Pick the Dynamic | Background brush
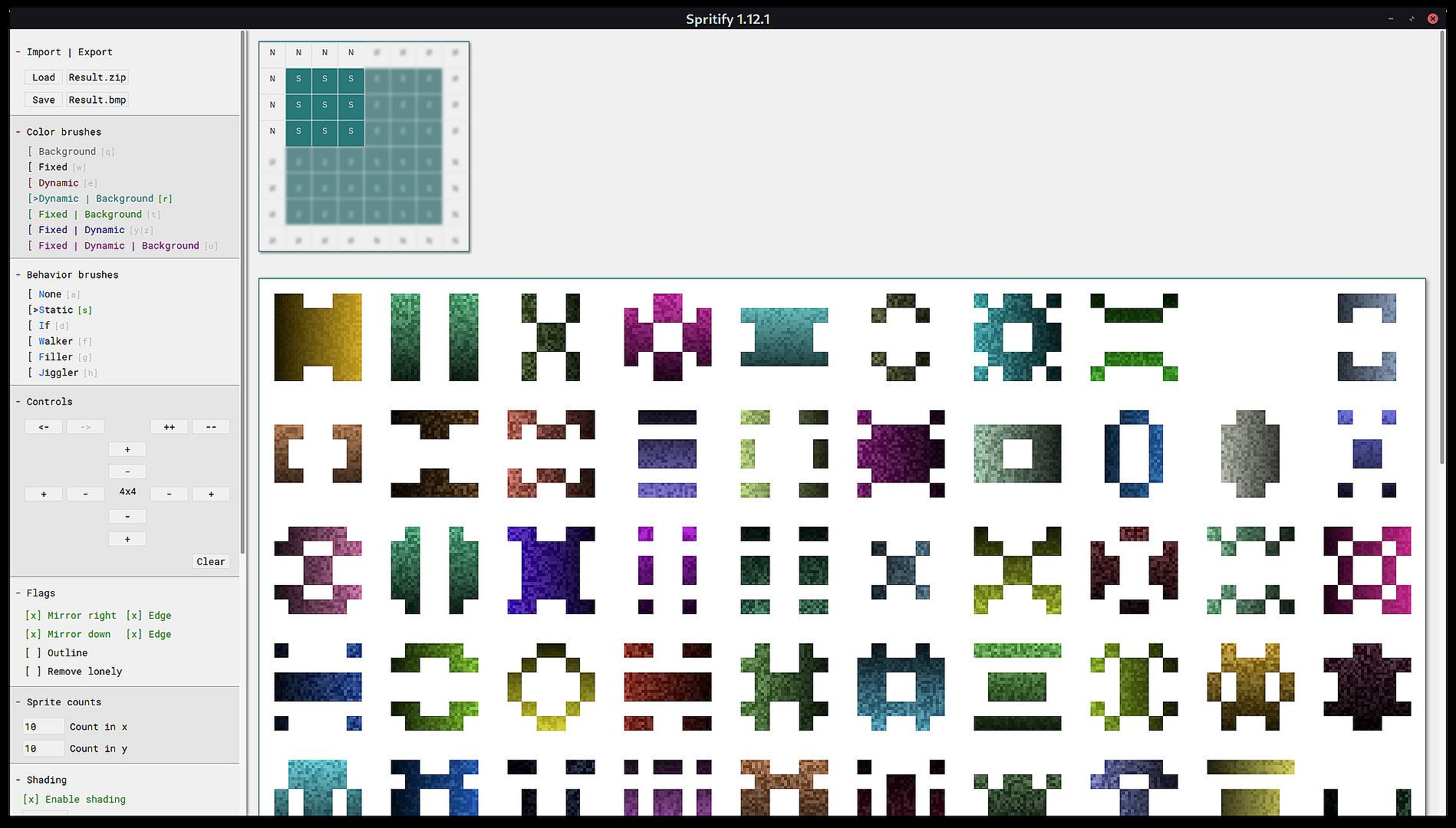Viewport: 1456px width, 828px height. point(100,199)
